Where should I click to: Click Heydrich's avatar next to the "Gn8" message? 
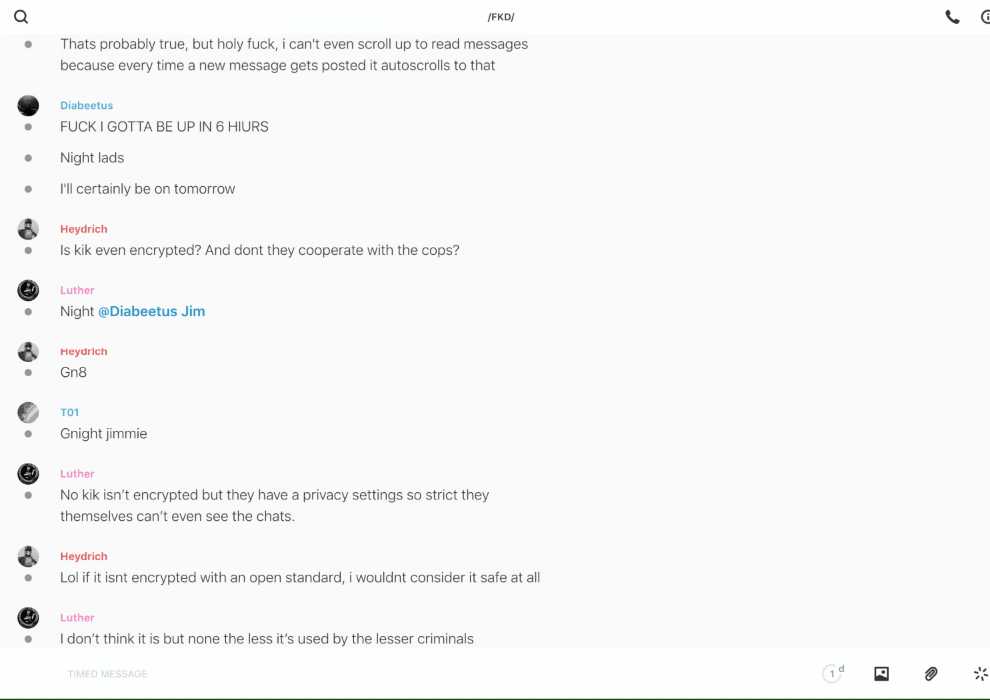[28, 351]
